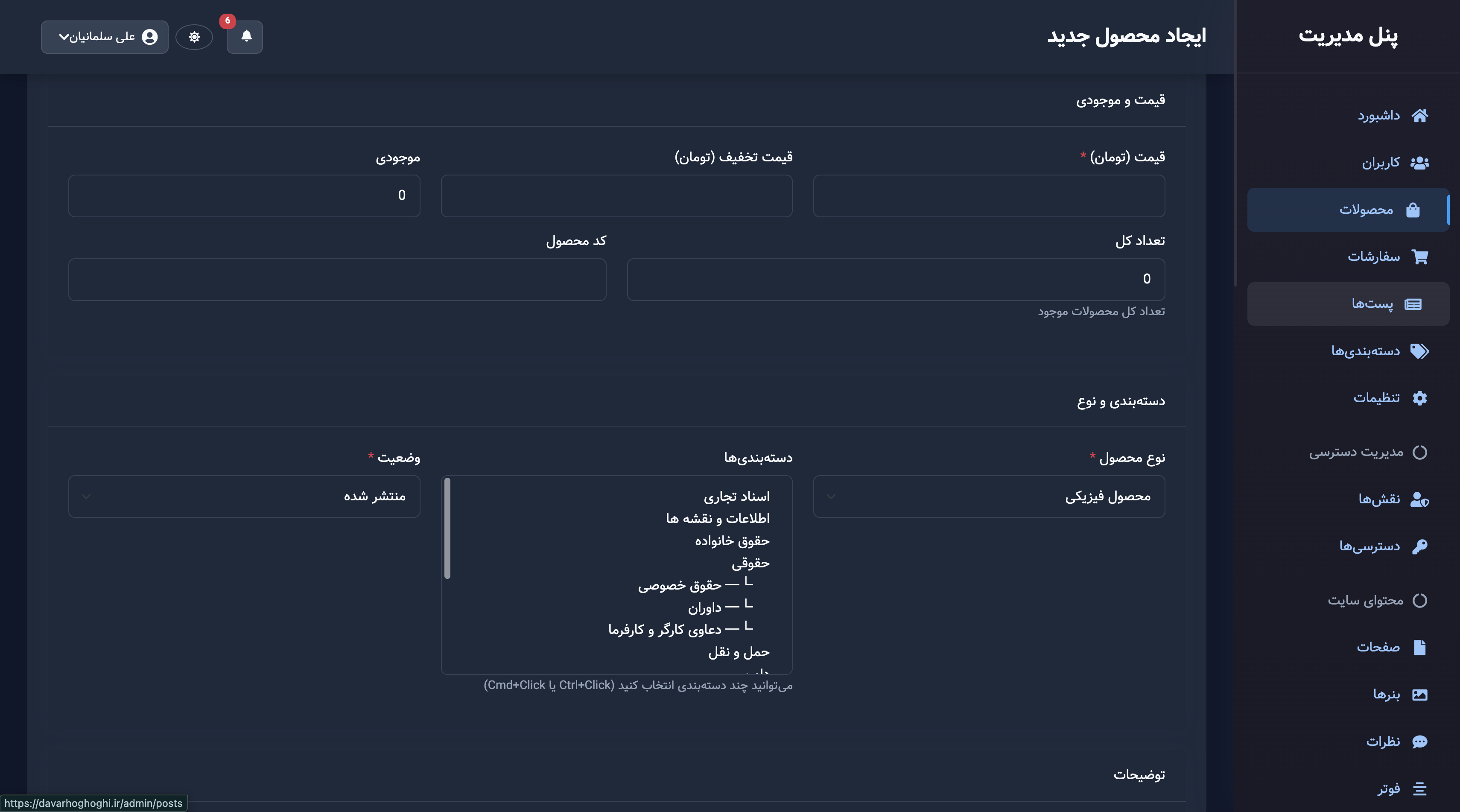The image size is (1460, 812).
Task: Focus the قیمت (تومان) price input field
Action: pos(988,196)
